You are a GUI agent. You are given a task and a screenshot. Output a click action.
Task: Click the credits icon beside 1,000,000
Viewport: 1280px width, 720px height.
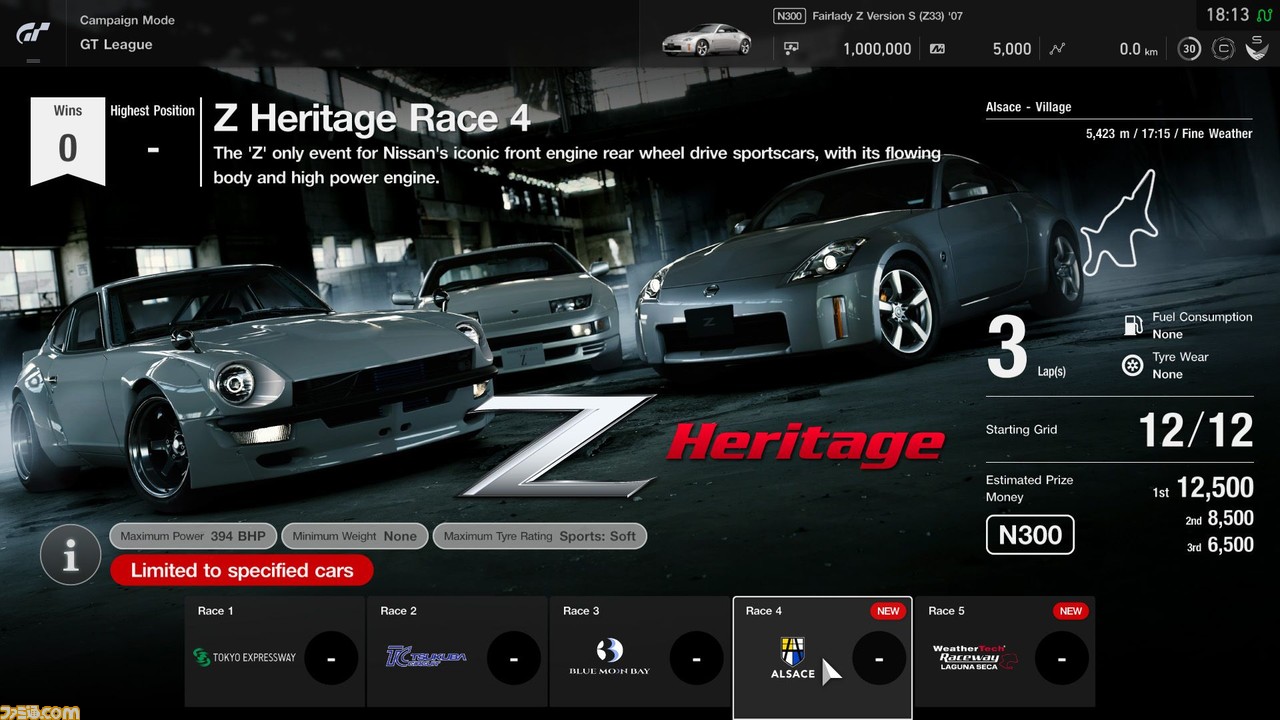[x=792, y=48]
